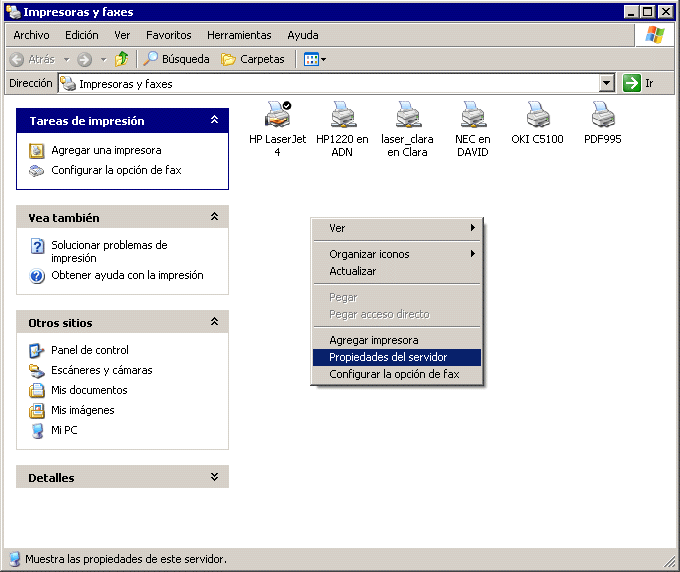Image resolution: width=680 pixels, height=572 pixels.
Task: Collapse the Otros sitios panel
Action: point(214,322)
